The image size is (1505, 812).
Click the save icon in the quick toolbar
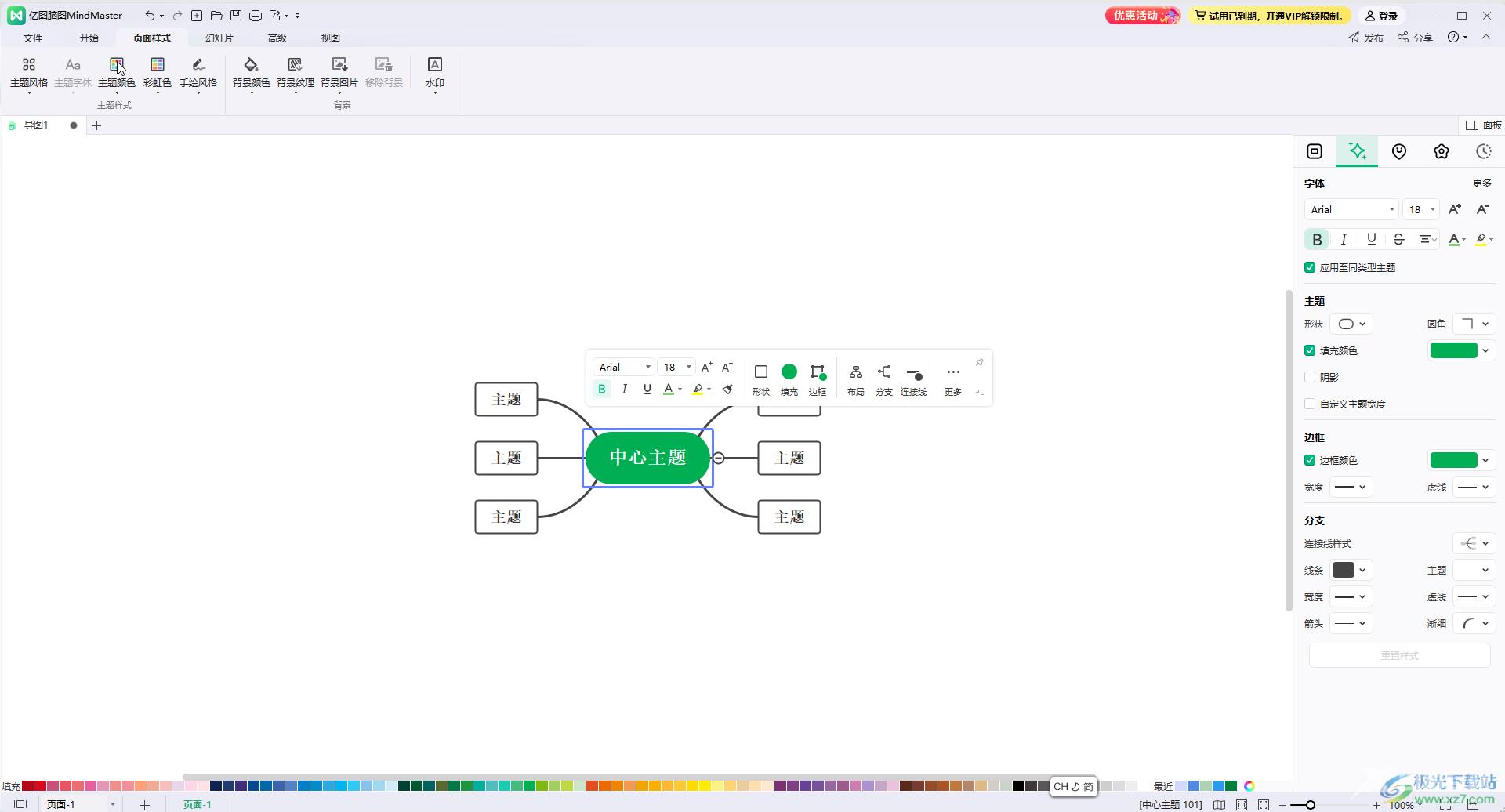point(236,16)
